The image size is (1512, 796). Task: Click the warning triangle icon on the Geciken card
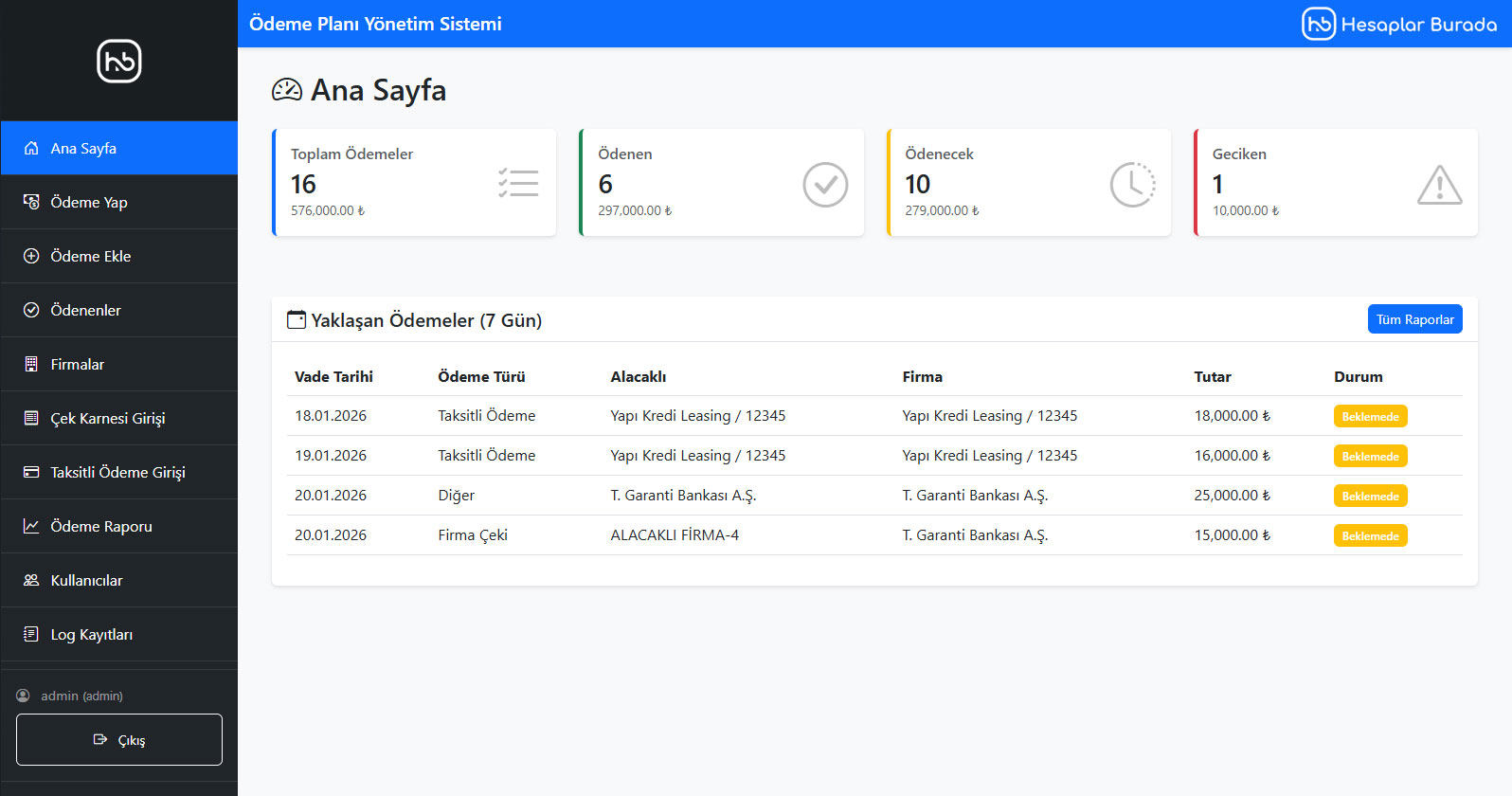click(1439, 185)
